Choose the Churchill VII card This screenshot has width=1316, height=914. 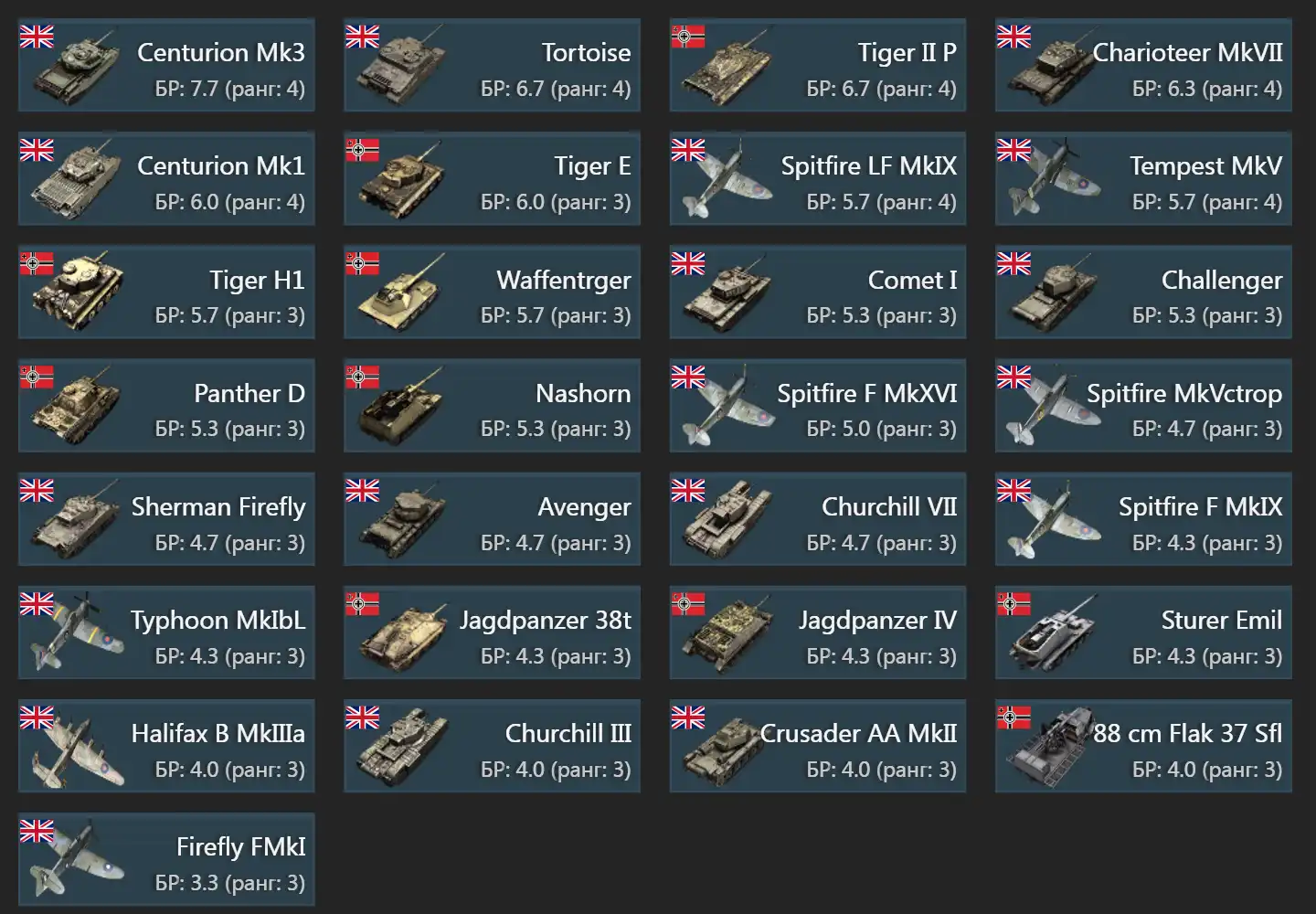tap(818, 519)
